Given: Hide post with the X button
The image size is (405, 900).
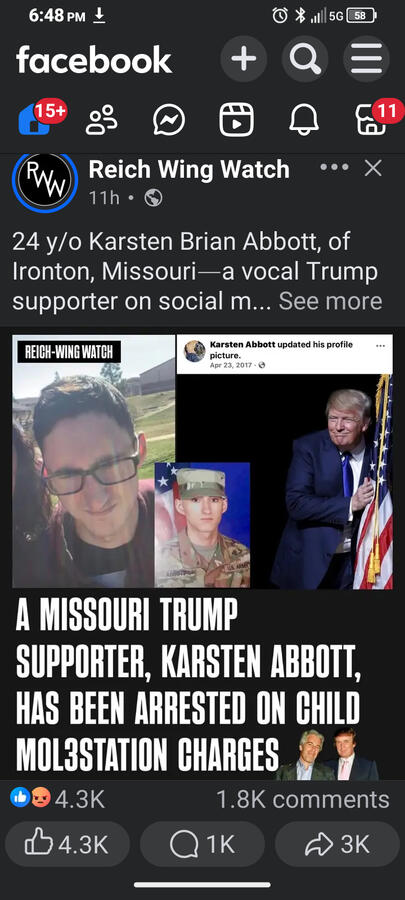Looking at the screenshot, I should 373,168.
